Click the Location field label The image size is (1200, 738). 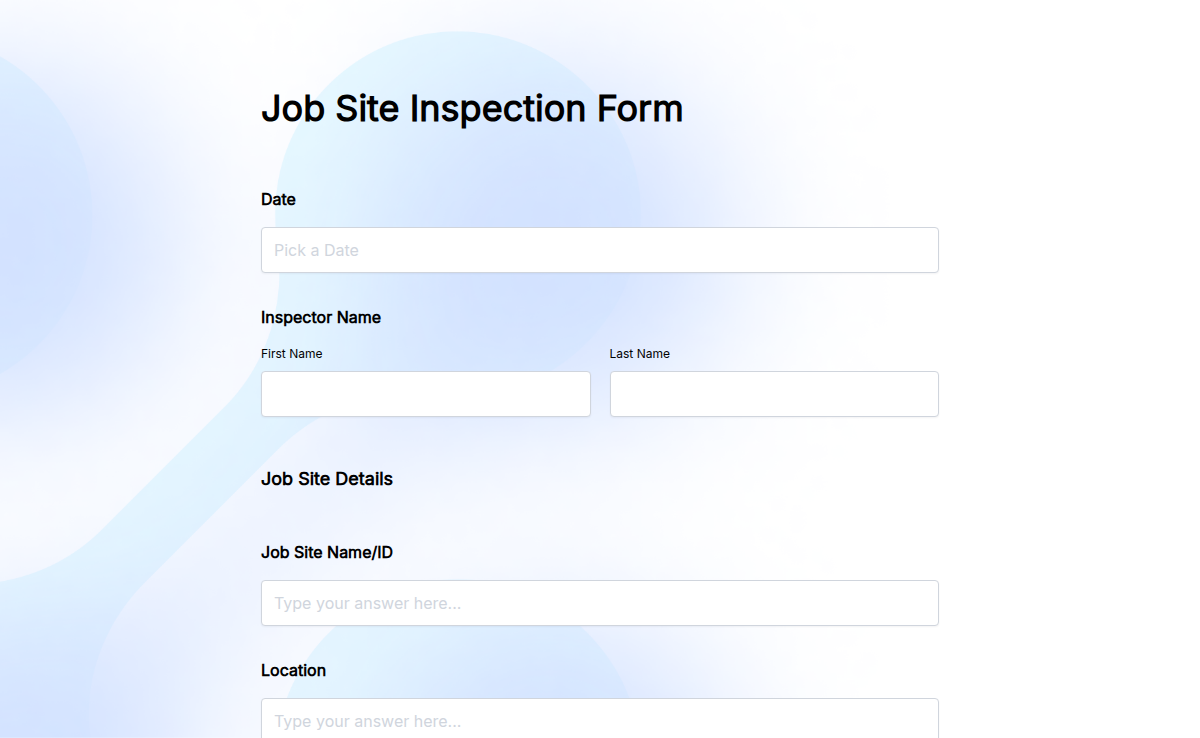coord(293,670)
